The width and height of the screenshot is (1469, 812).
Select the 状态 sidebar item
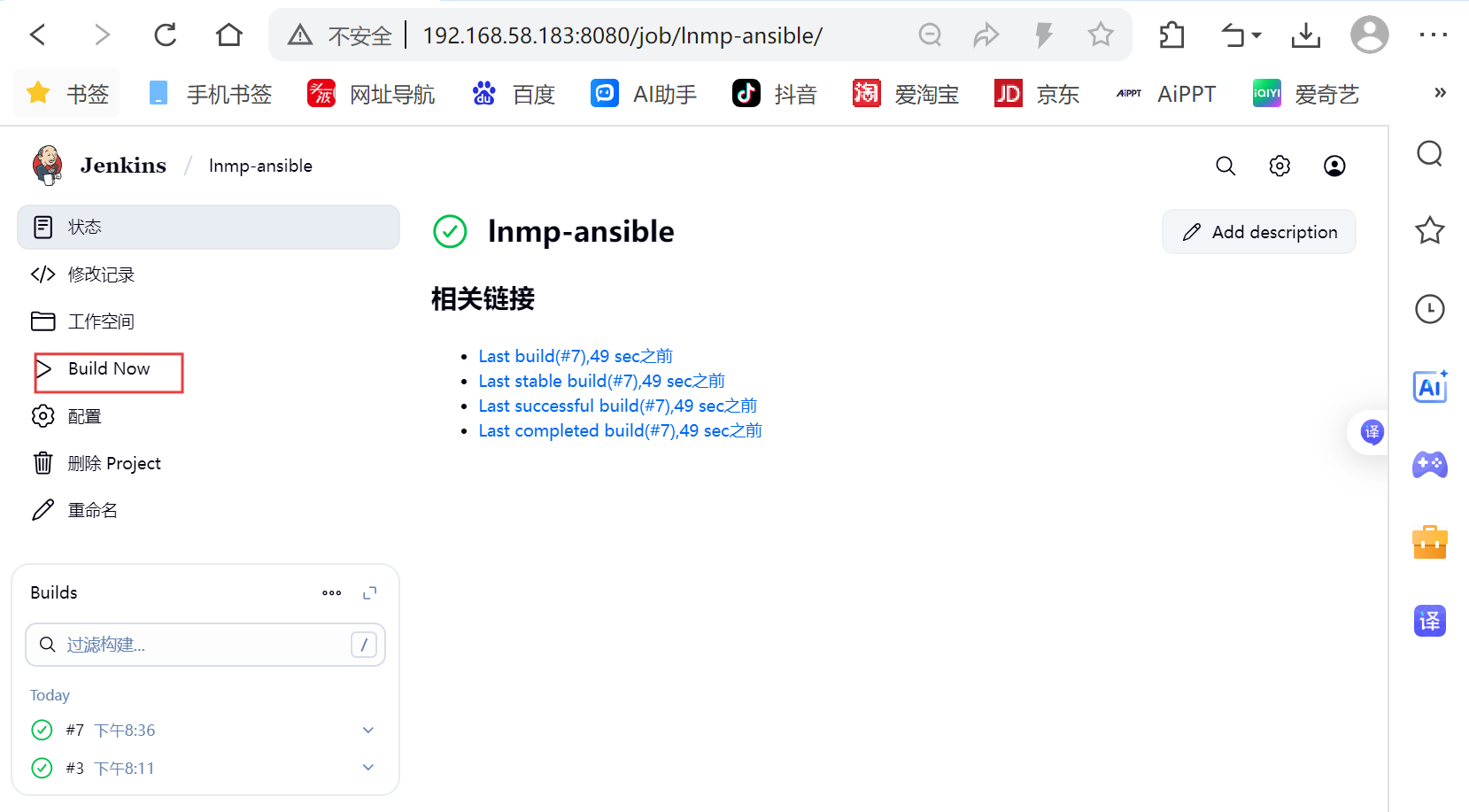point(208,228)
